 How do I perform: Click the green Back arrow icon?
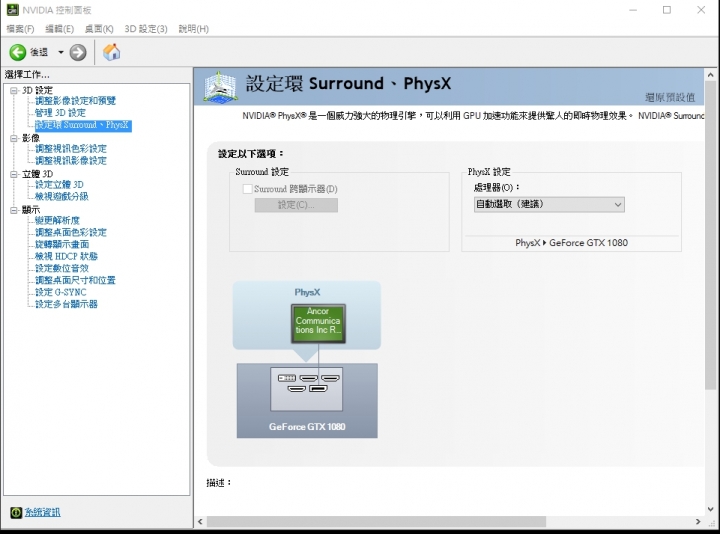18,52
